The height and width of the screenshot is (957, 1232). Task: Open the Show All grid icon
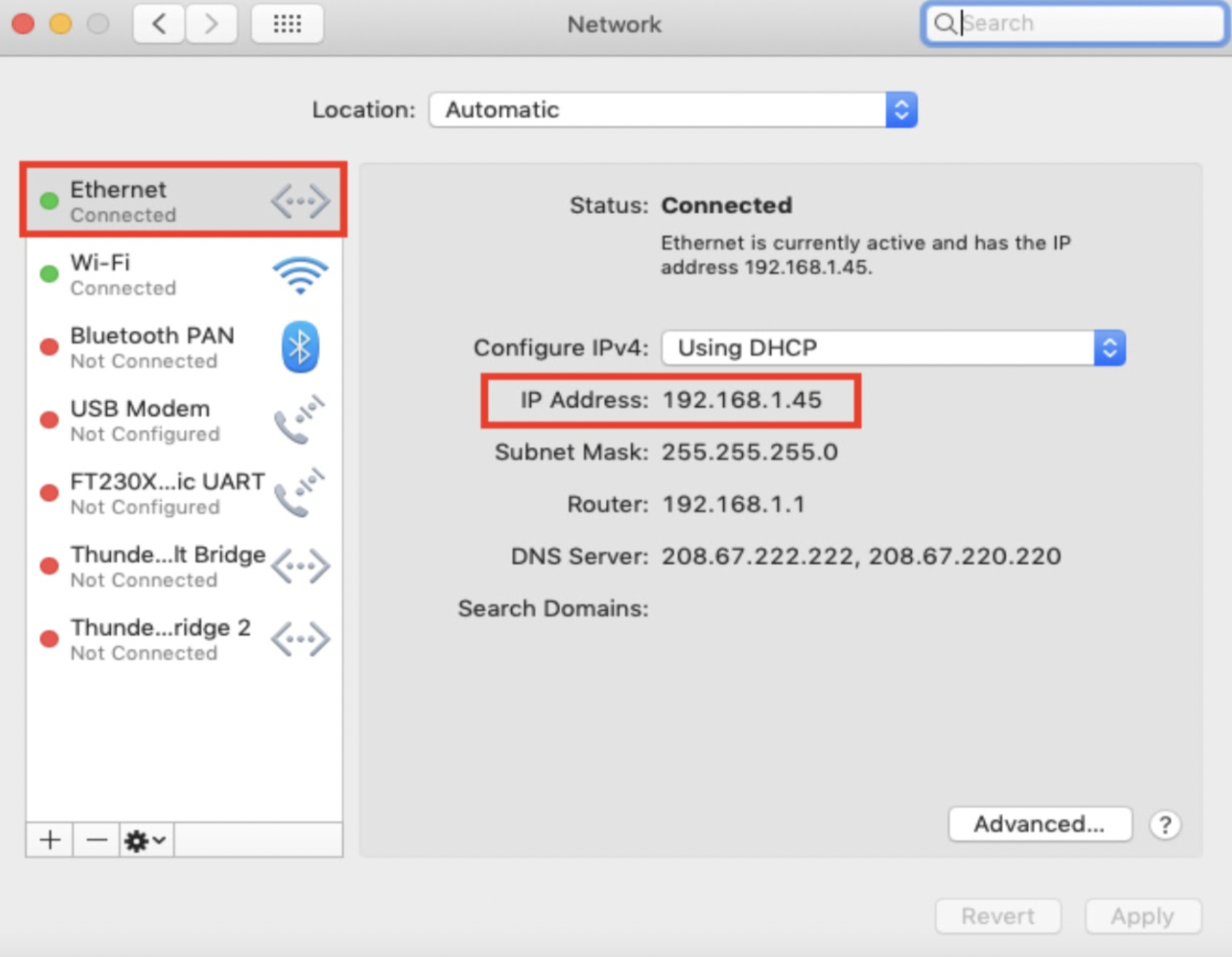pyautogui.click(x=287, y=24)
